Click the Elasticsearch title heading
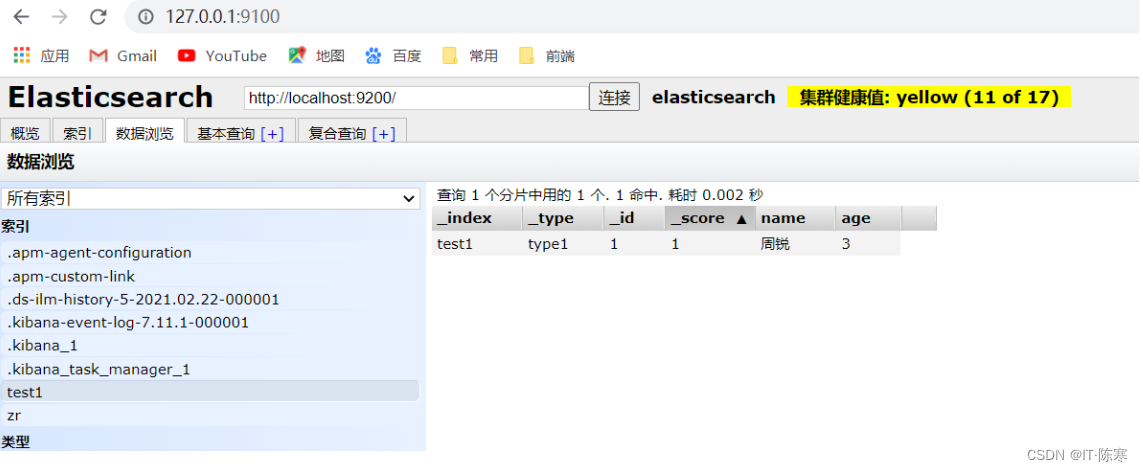 coord(110,98)
